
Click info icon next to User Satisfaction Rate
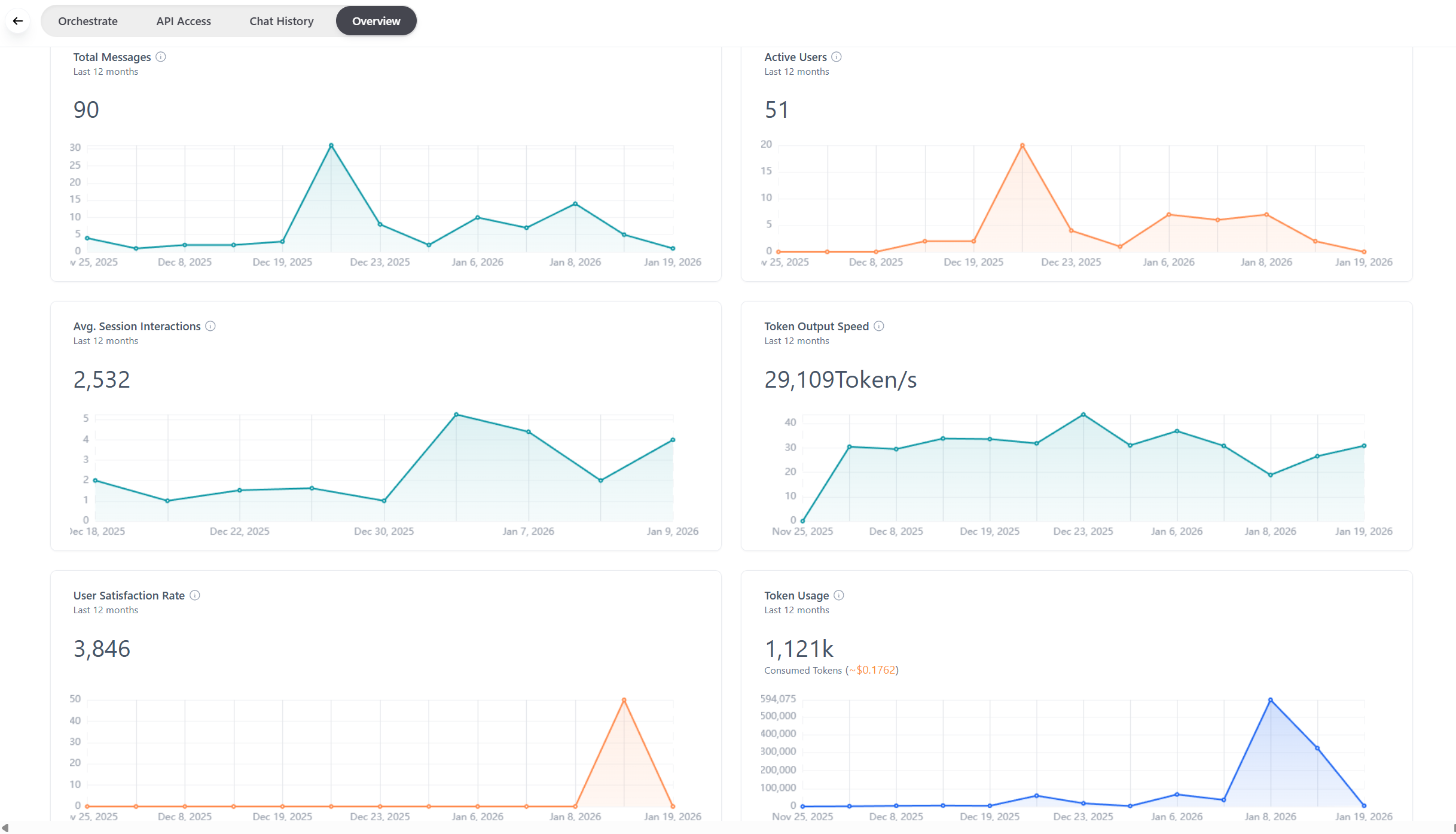click(x=195, y=595)
